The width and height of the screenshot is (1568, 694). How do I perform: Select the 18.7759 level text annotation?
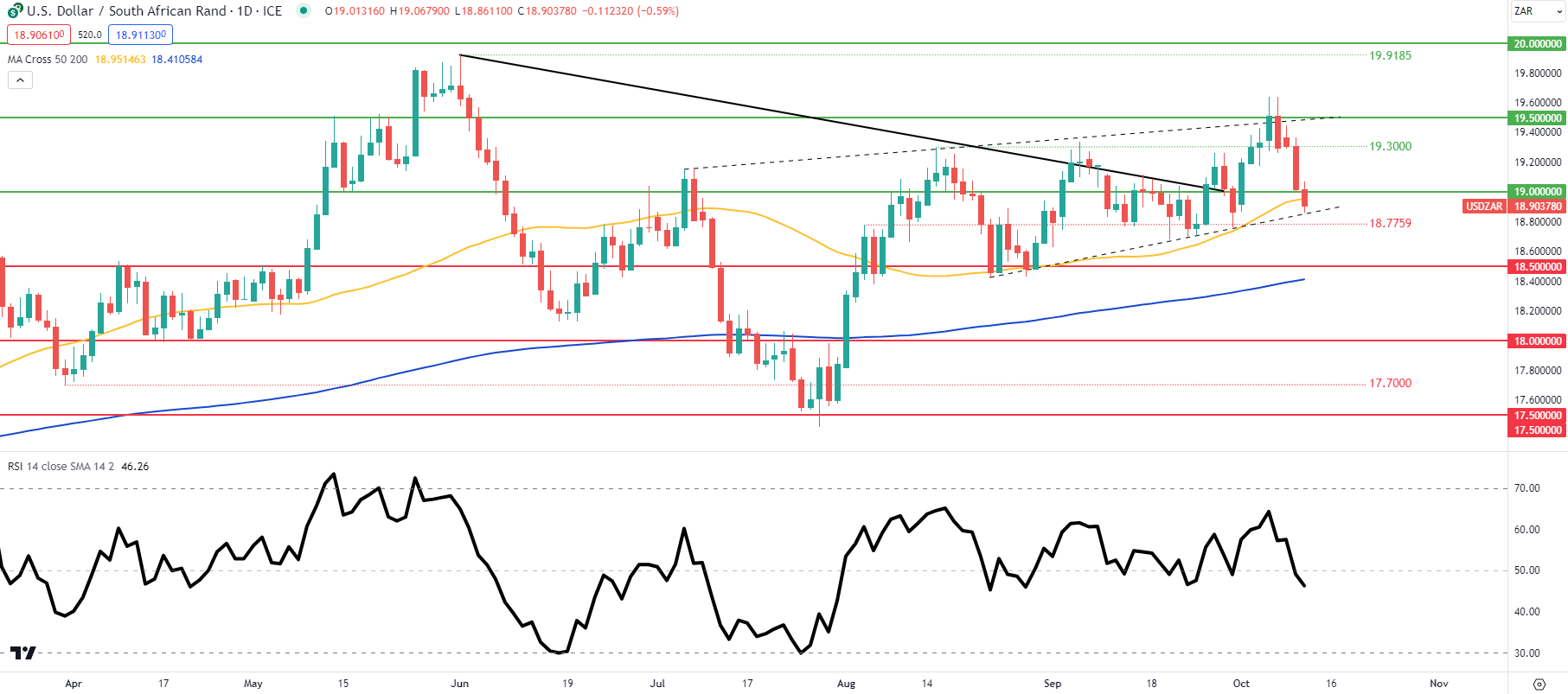coord(1390,223)
